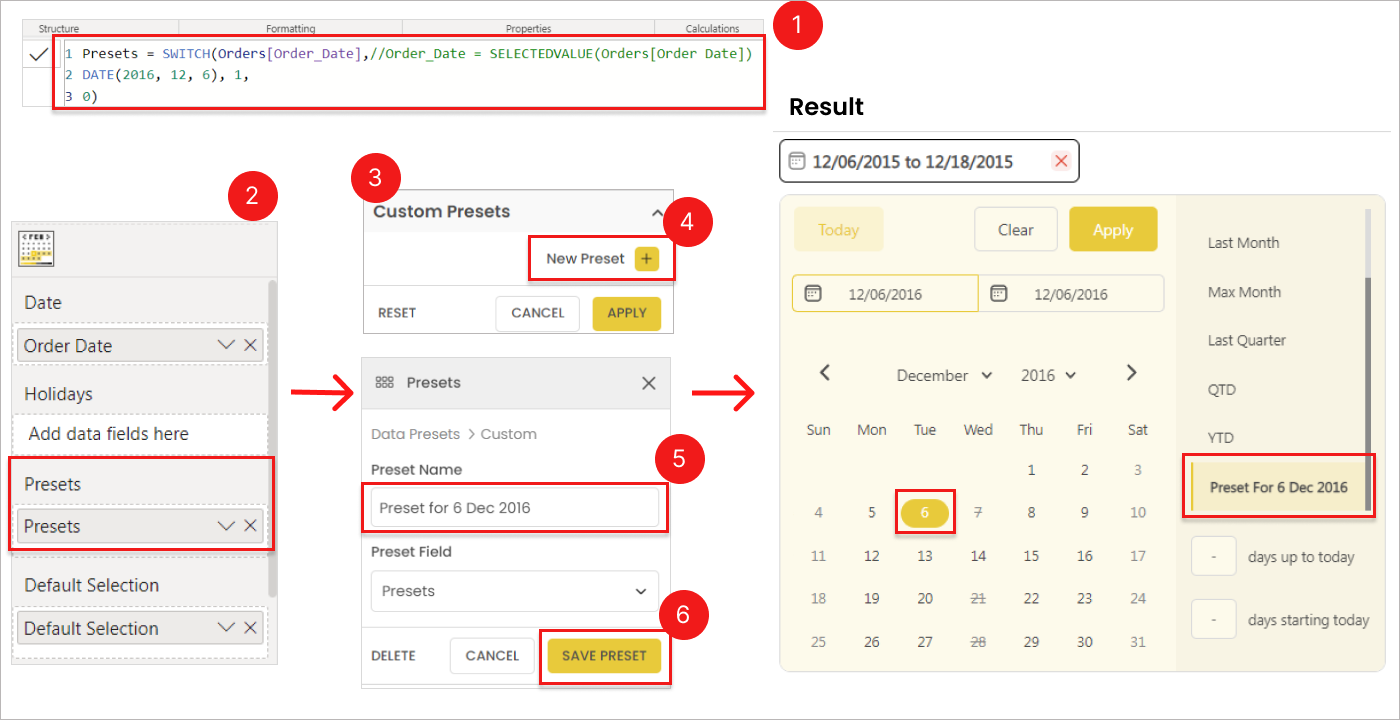
Task: Expand the Preset Field dropdown
Action: pyautogui.click(x=640, y=591)
